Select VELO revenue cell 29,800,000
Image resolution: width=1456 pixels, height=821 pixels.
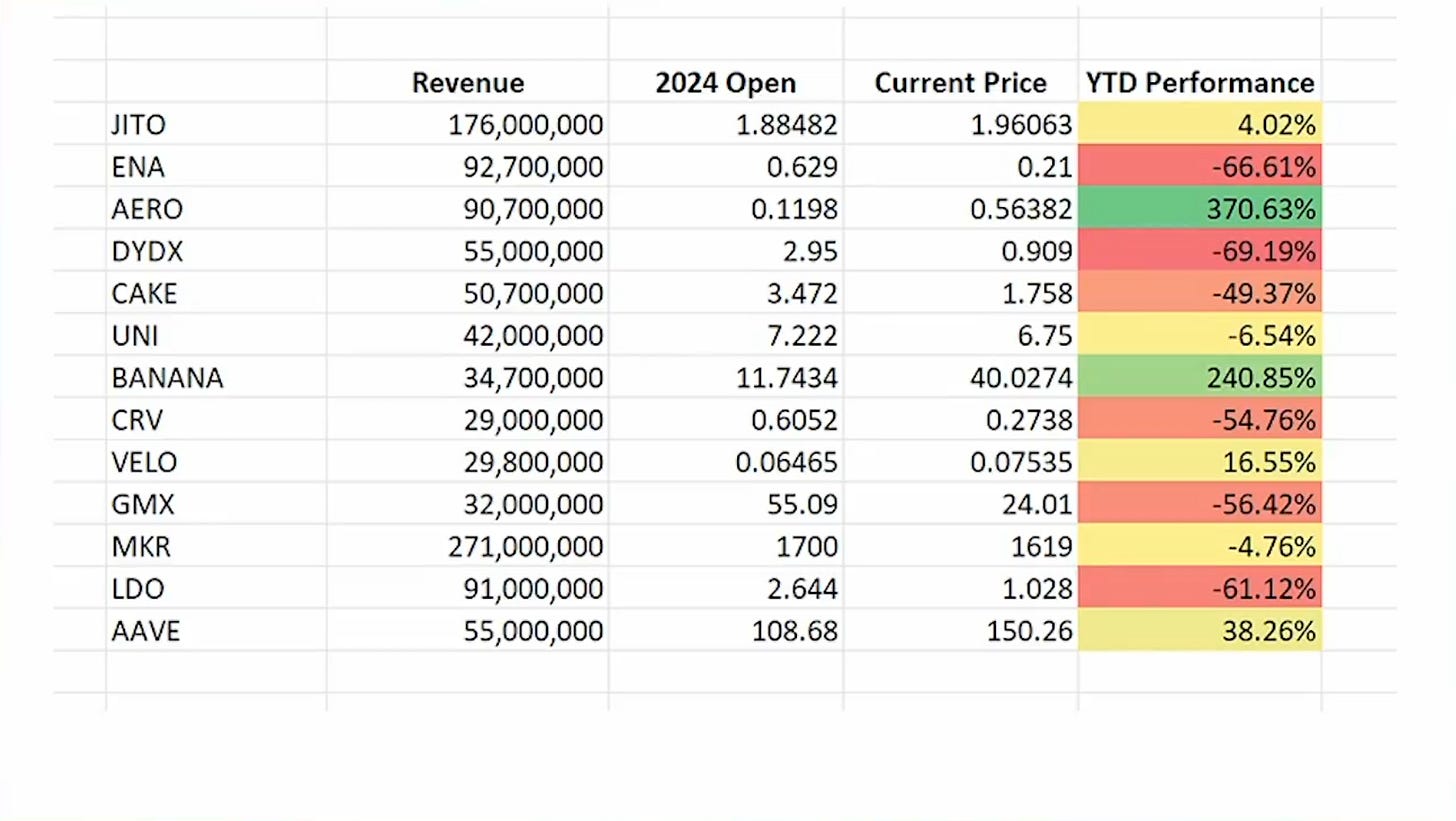467,462
